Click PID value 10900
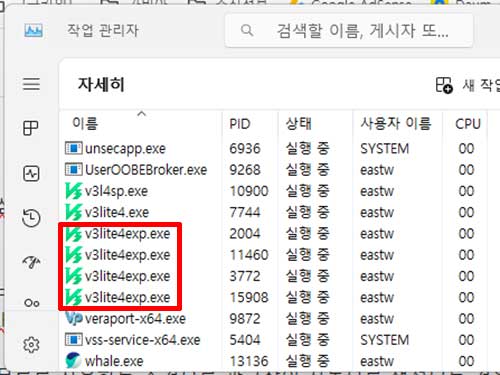 (x=249, y=191)
